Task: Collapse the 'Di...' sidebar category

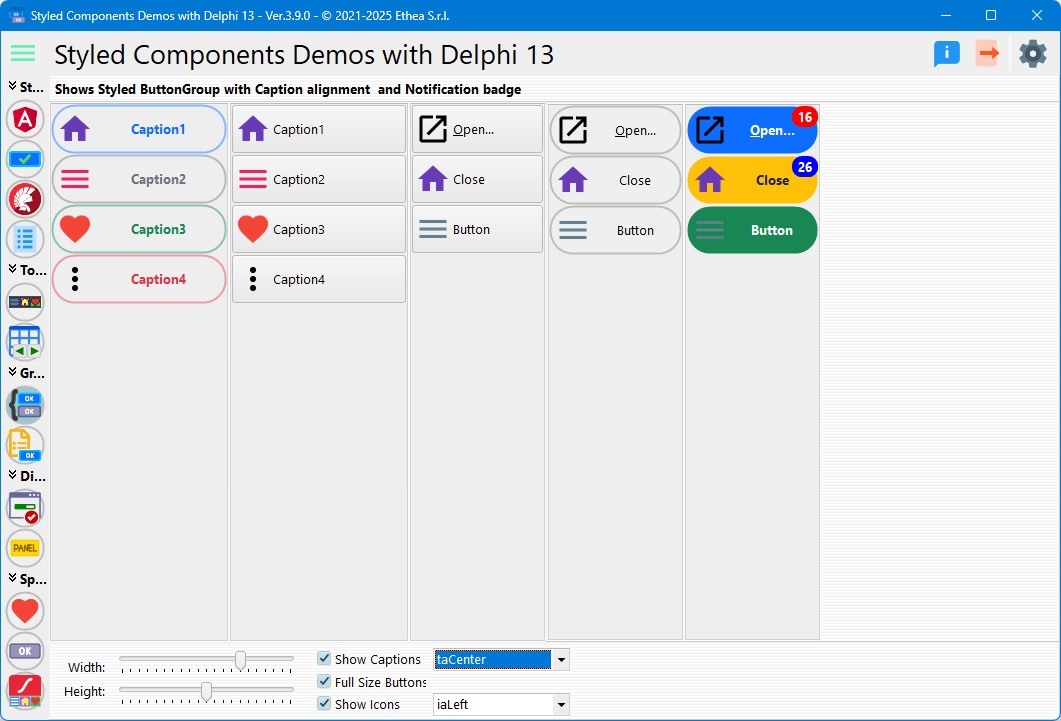Action: (x=12, y=475)
